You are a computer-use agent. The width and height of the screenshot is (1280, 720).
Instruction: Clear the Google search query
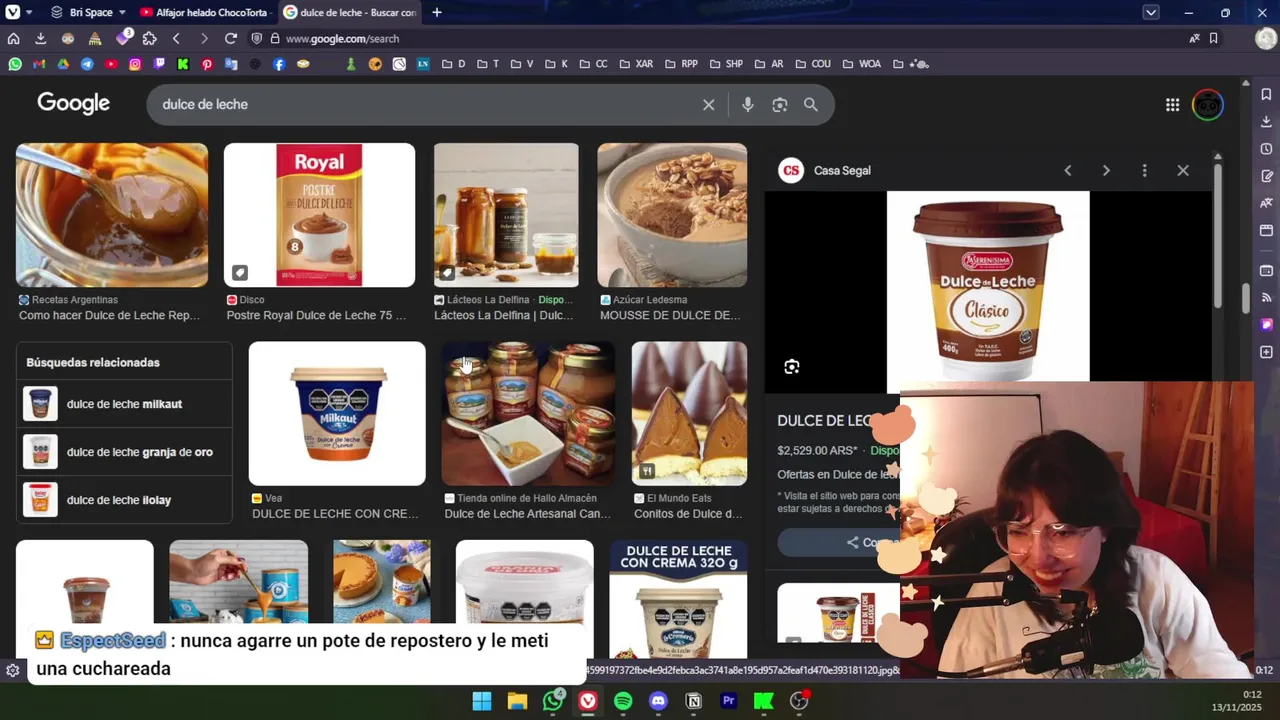pos(708,104)
